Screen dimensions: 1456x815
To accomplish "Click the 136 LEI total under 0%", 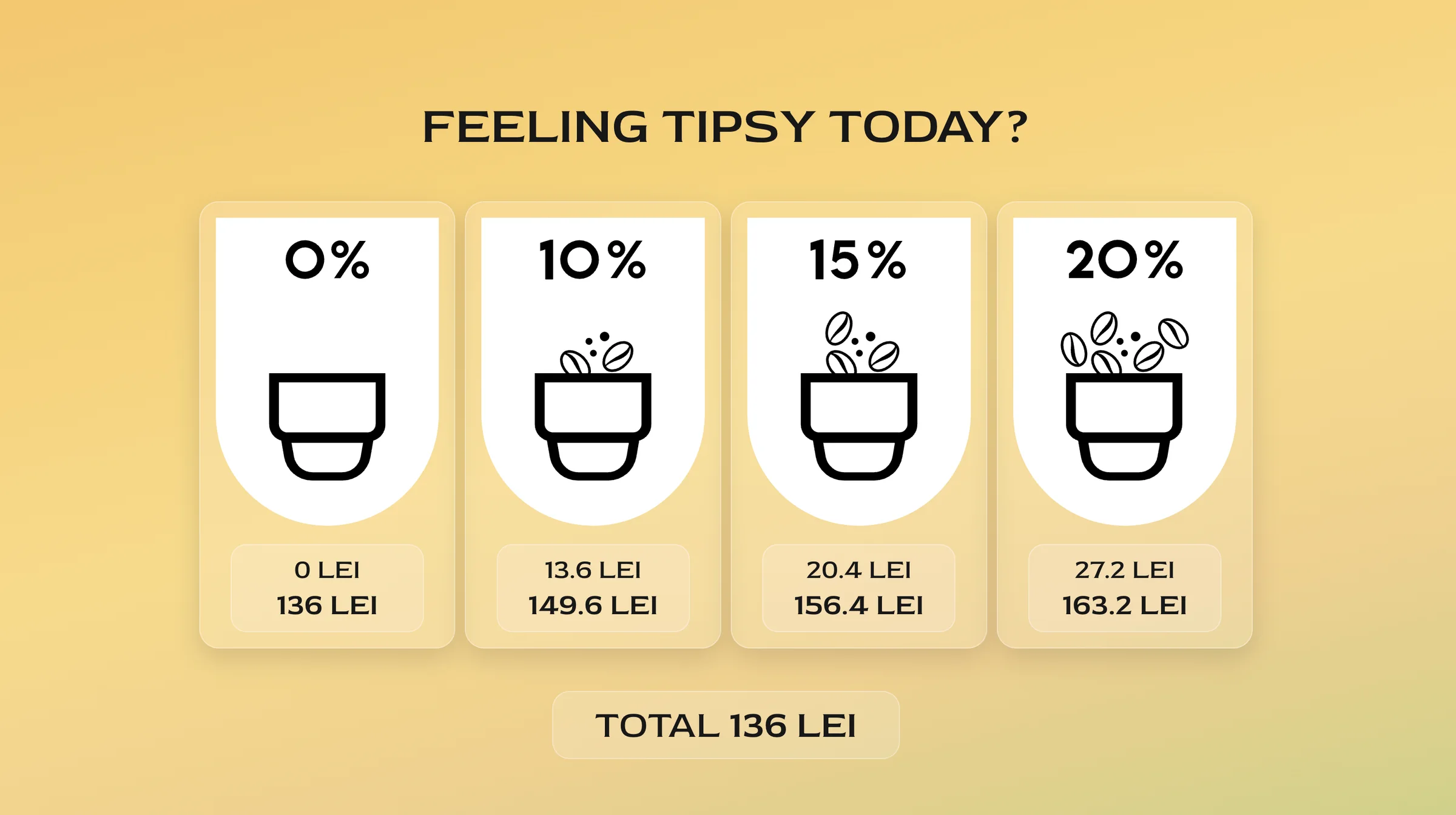I will tap(327, 606).
